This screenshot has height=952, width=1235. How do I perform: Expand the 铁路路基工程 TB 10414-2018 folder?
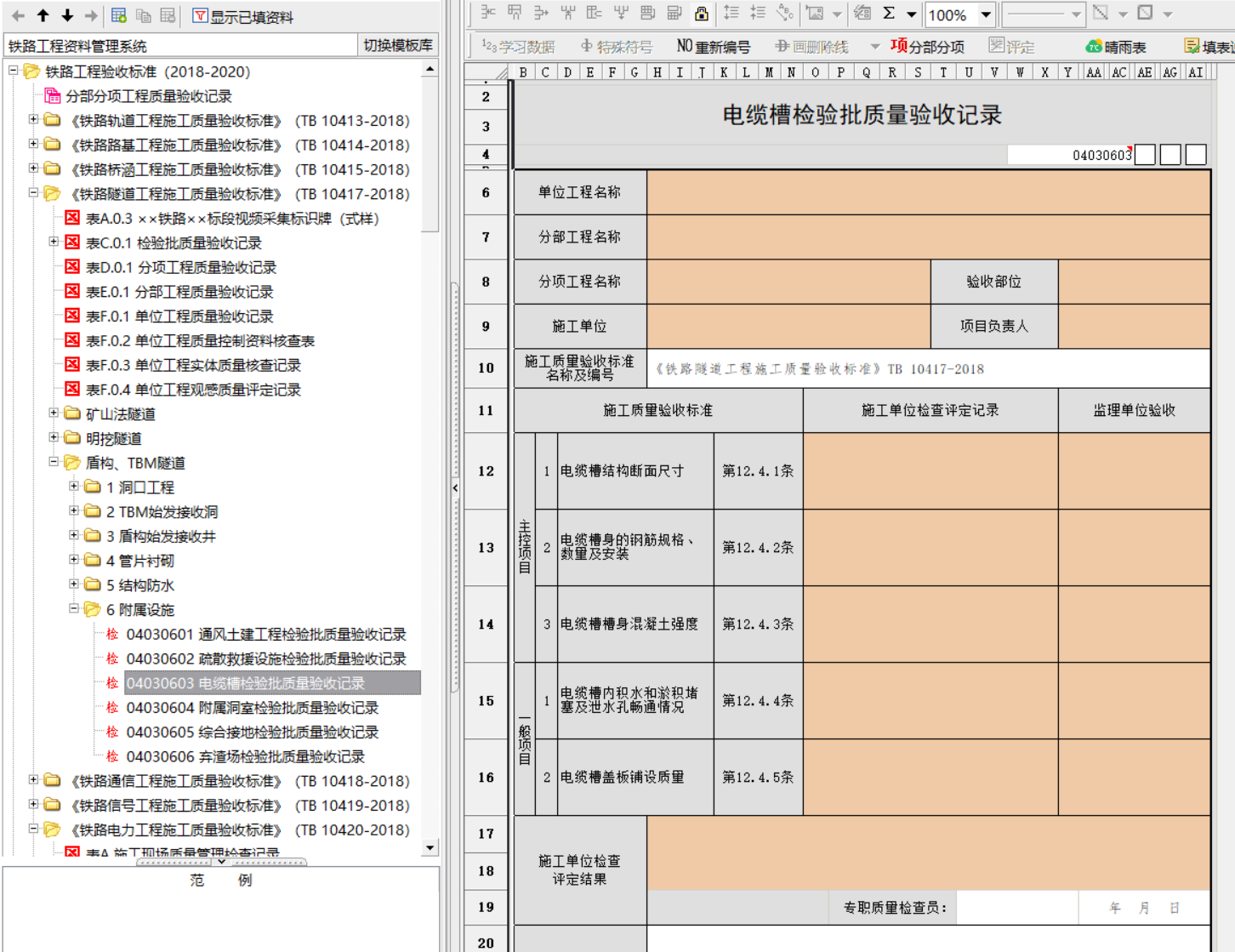[33, 144]
